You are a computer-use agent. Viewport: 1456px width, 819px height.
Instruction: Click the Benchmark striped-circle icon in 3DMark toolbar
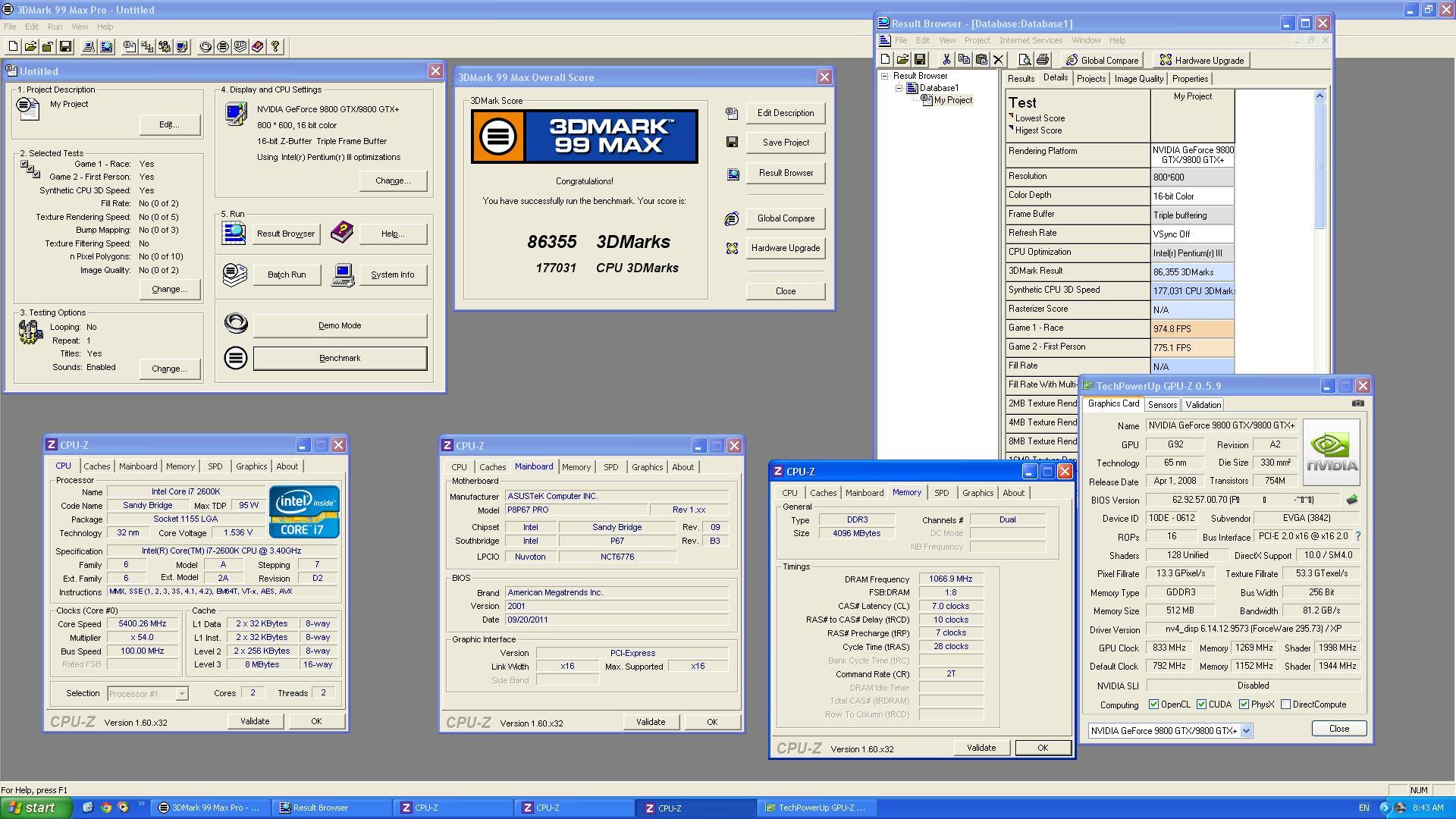pyautogui.click(x=223, y=47)
